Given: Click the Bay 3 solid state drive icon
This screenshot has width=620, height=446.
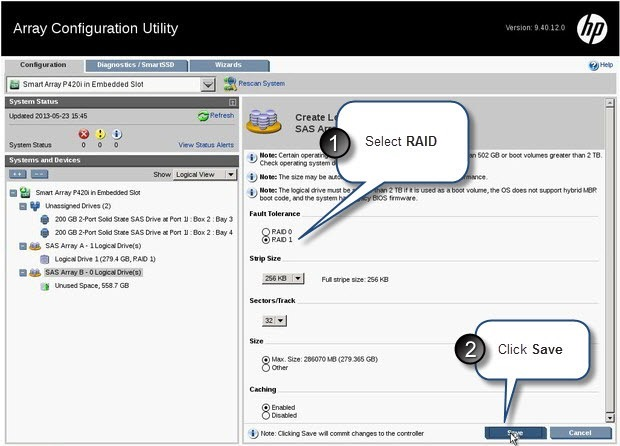Looking at the screenshot, I should pos(45,219).
